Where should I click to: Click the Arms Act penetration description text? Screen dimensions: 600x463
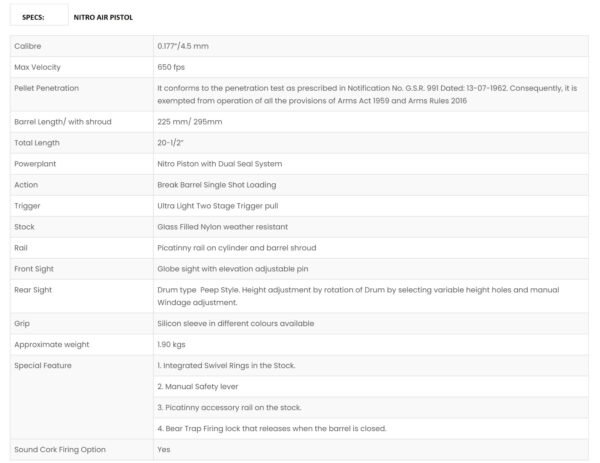pyautogui.click(x=366, y=94)
